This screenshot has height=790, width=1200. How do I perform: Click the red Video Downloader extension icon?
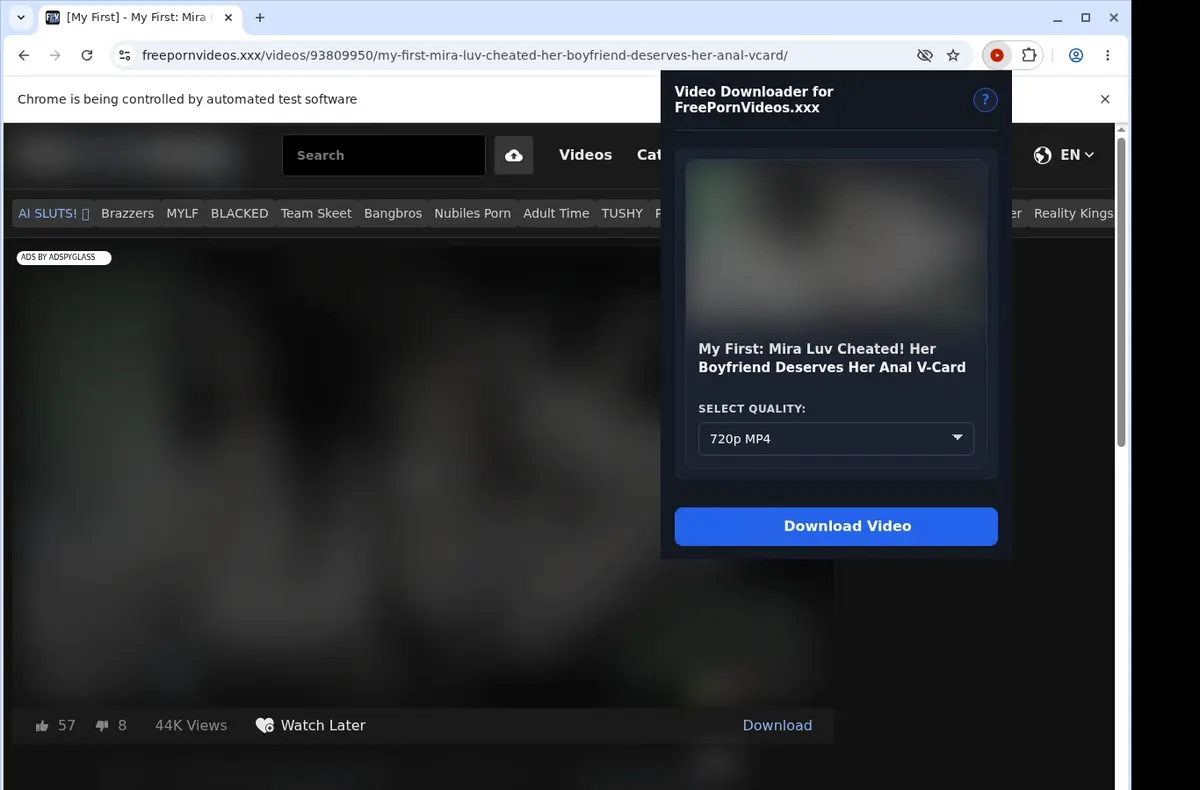(x=997, y=56)
